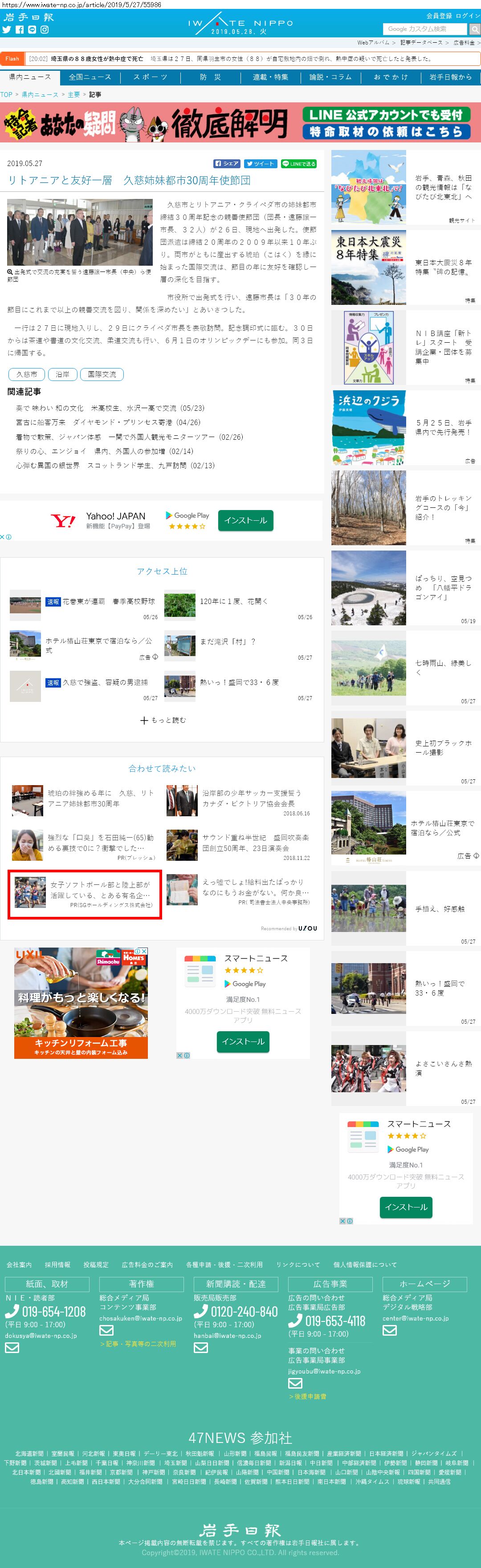Click the 岩手日報 logo at top left
481x1568 pixels.
pos(29,17)
